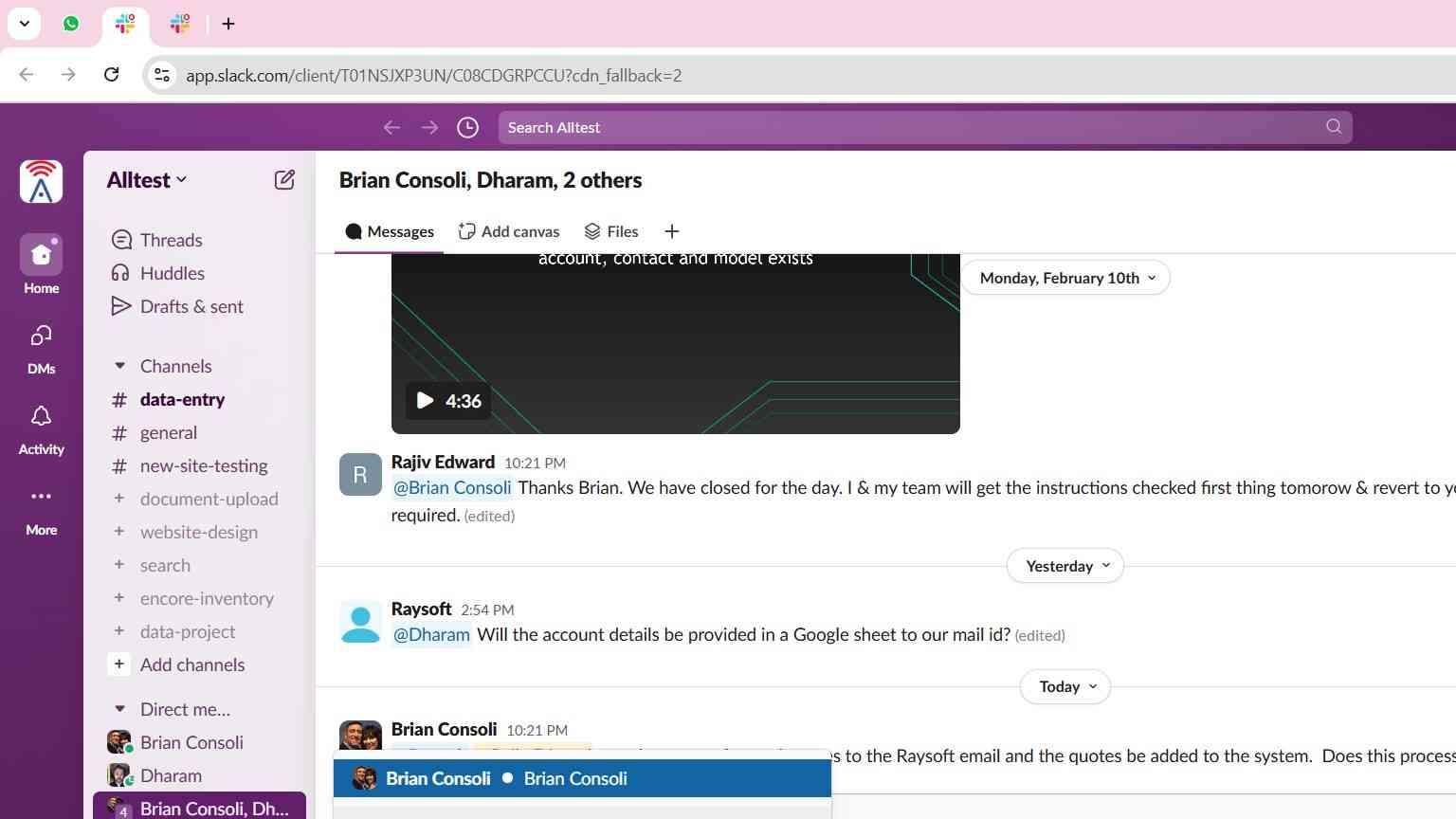Open the Brian Consoli, Dh... group conversation
This screenshot has height=819, width=1456.
click(x=199, y=807)
